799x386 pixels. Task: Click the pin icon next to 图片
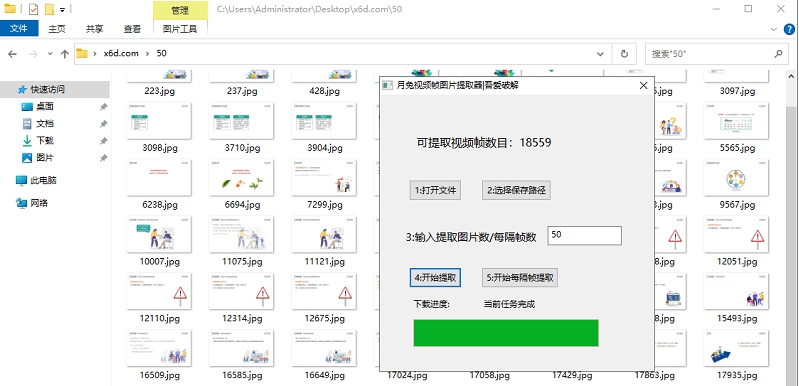pos(103,158)
